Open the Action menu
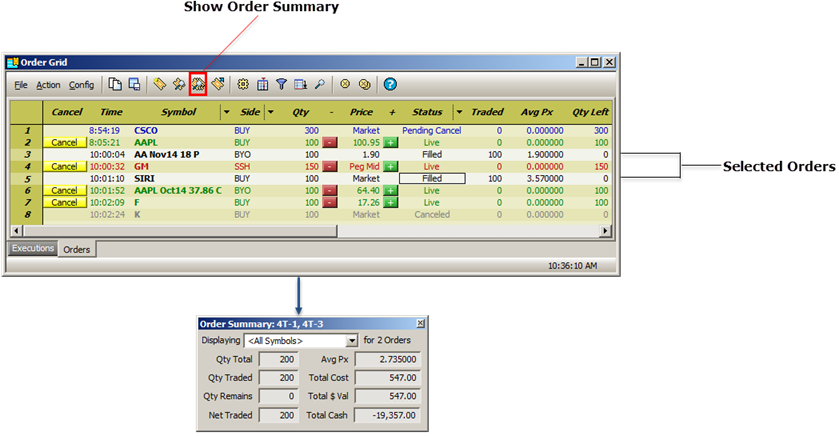Viewport: 839px width, 436px height. [x=48, y=85]
